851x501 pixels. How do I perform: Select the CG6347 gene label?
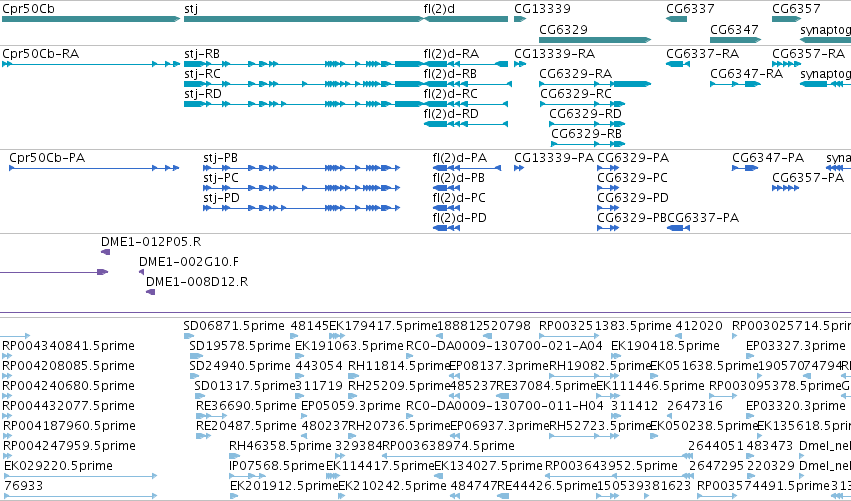734,29
